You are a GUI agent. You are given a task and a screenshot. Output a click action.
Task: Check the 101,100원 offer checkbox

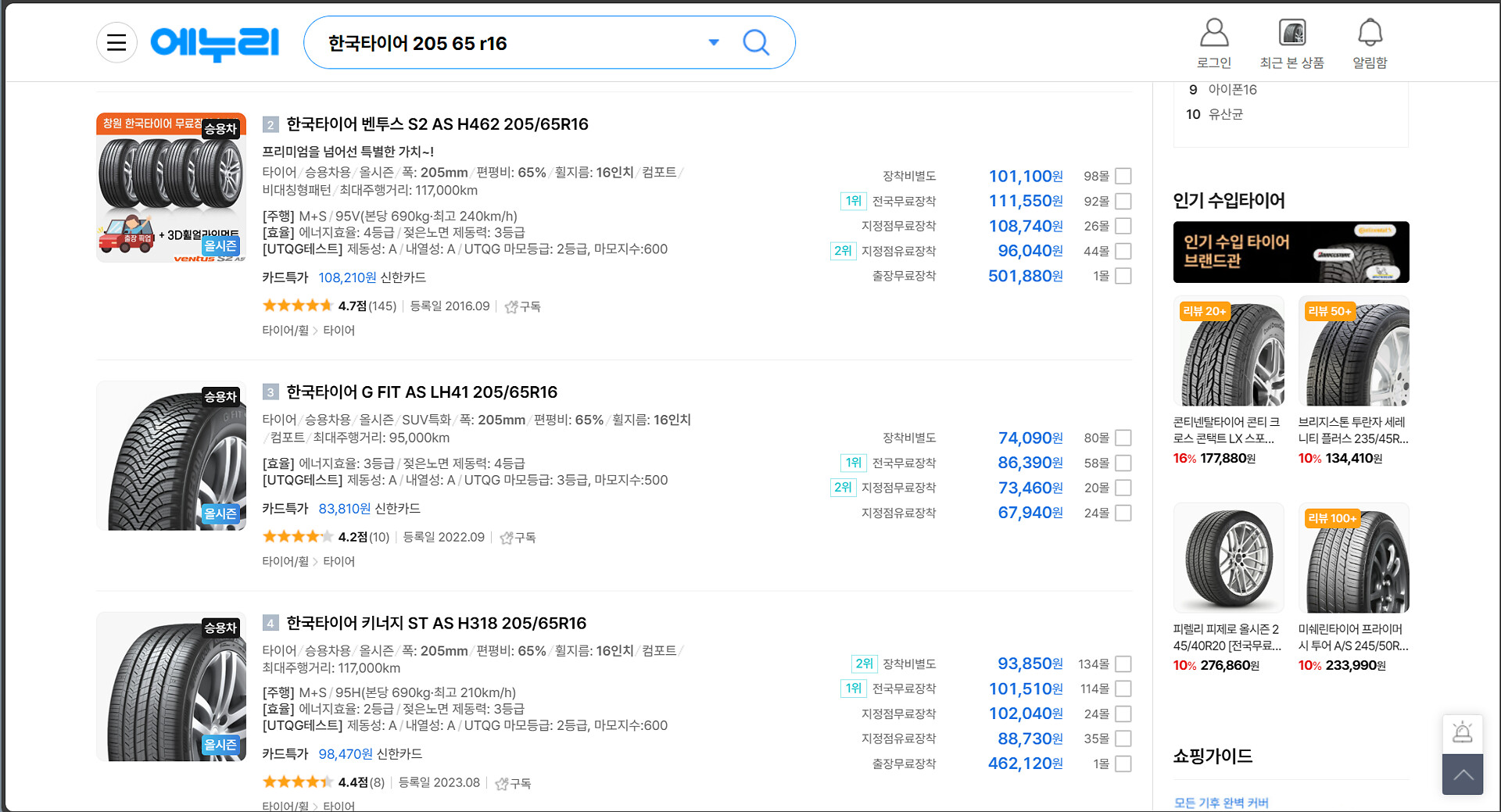[1123, 177]
